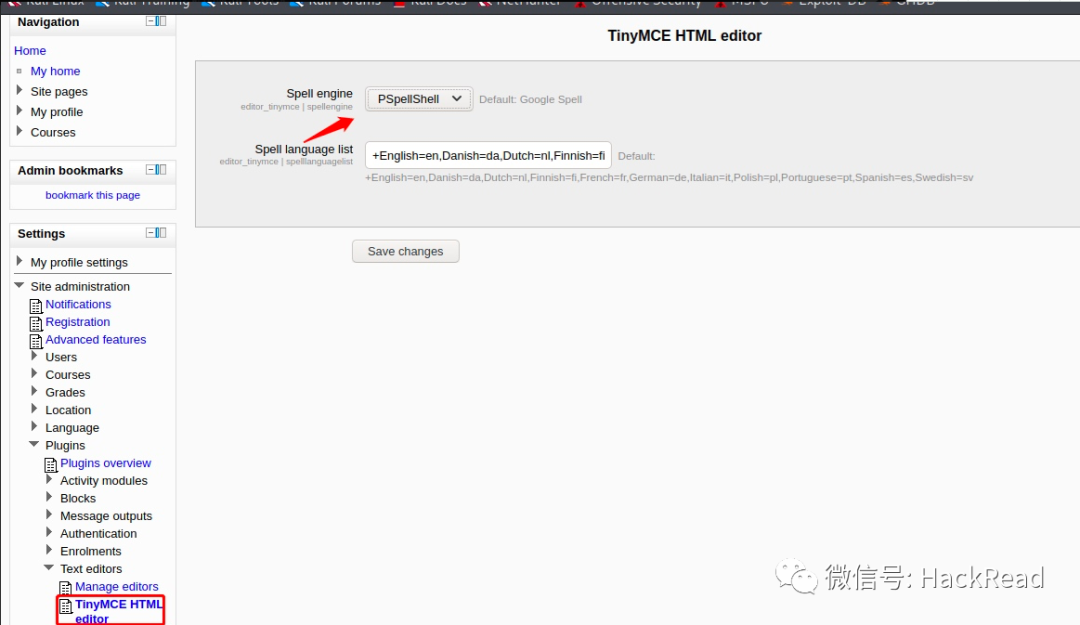Expand Blocks under Plugins
1080x625 pixels.
tap(49, 497)
